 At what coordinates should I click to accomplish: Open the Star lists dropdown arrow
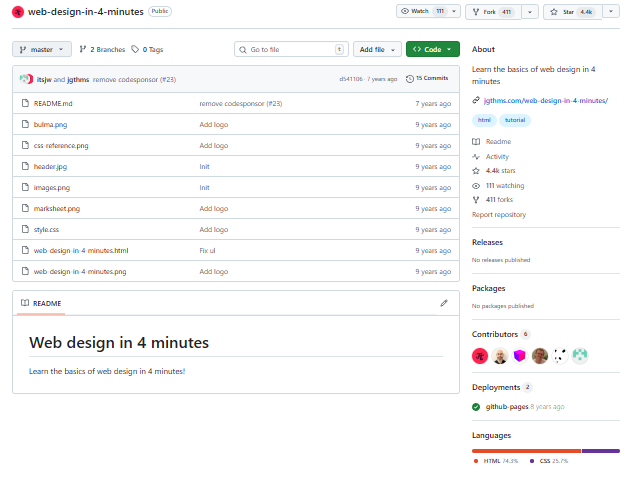coord(611,11)
